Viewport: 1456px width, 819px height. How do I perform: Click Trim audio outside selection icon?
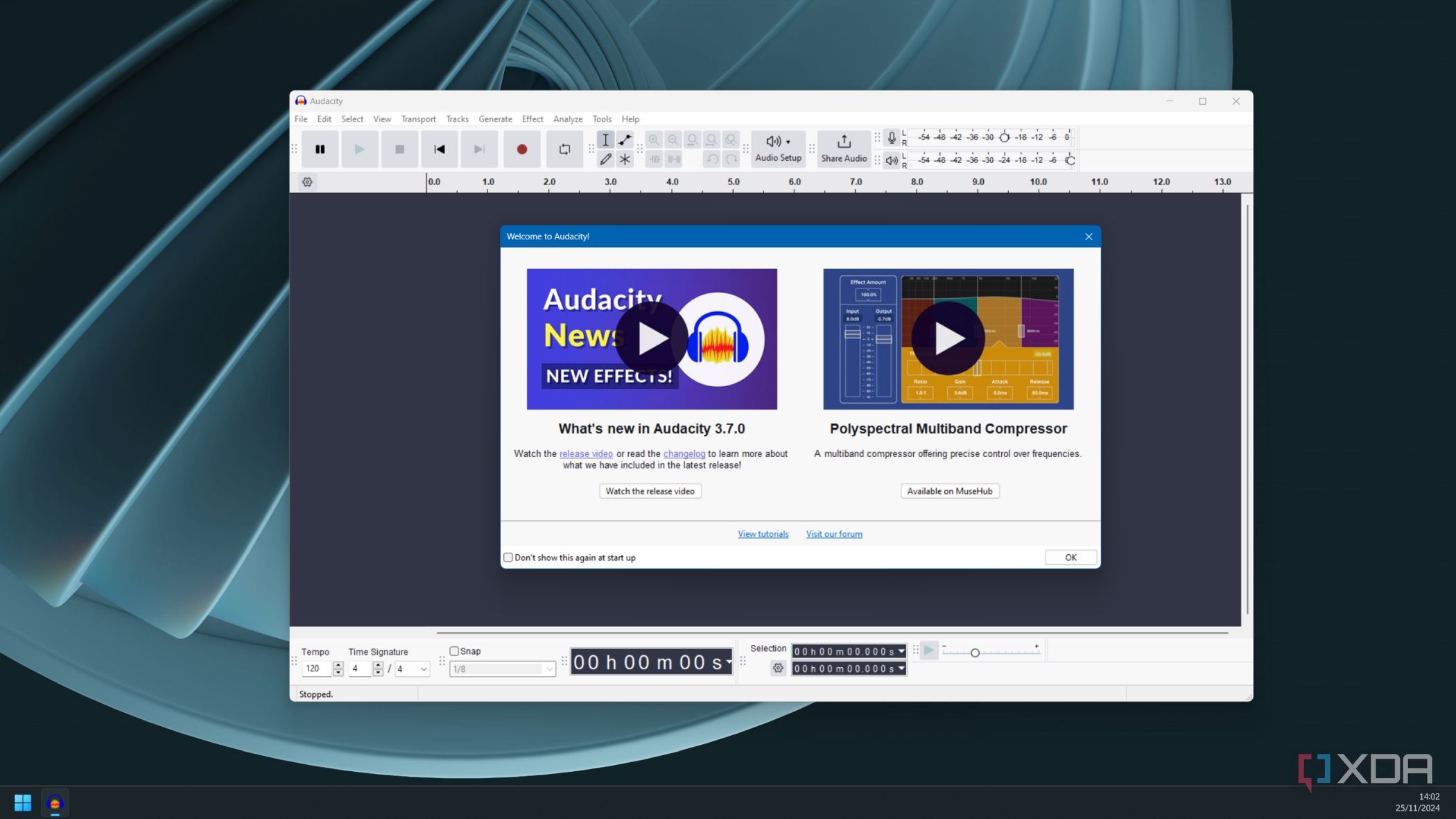(x=655, y=159)
